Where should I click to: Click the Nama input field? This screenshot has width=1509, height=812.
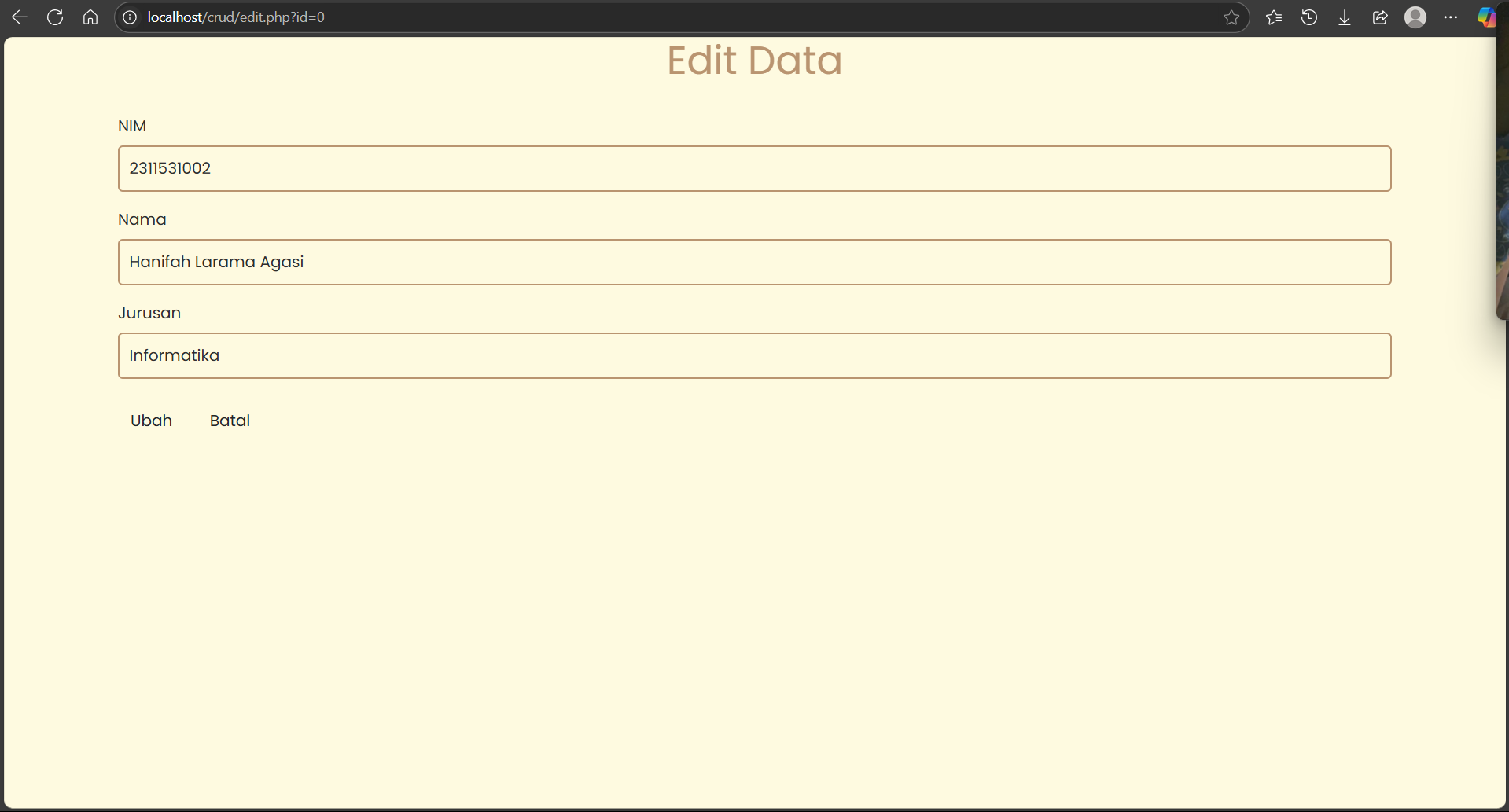[754, 262]
